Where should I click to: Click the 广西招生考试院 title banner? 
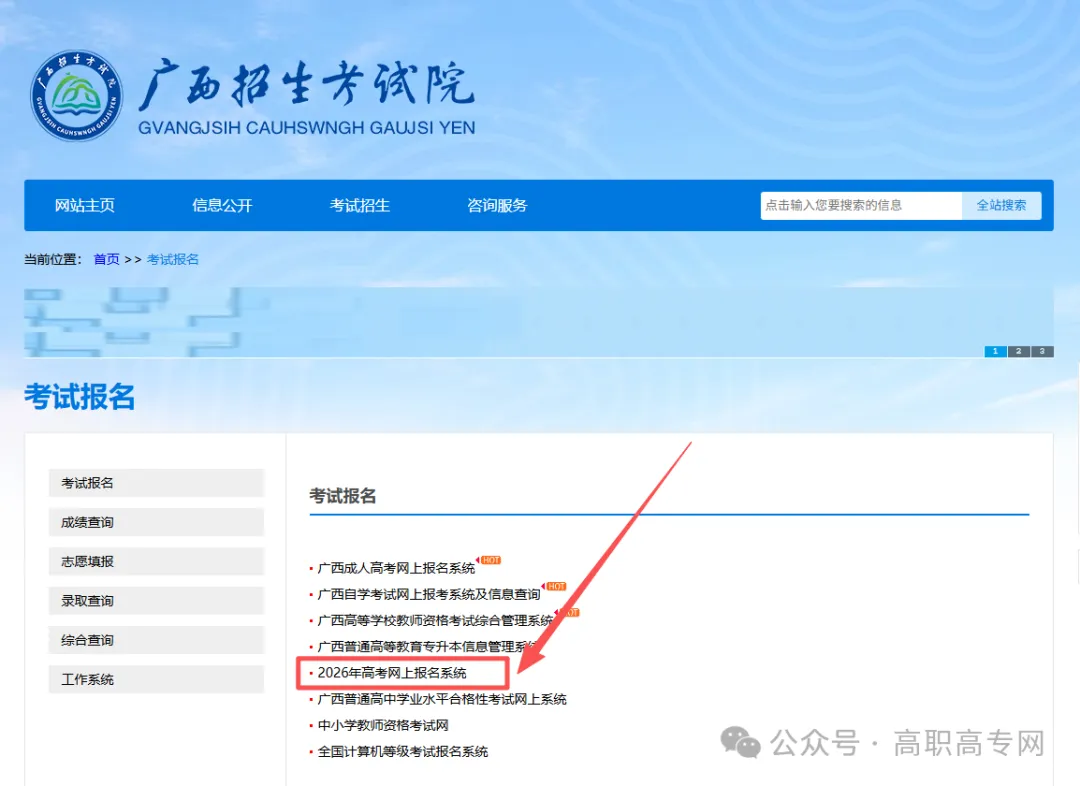(x=307, y=96)
